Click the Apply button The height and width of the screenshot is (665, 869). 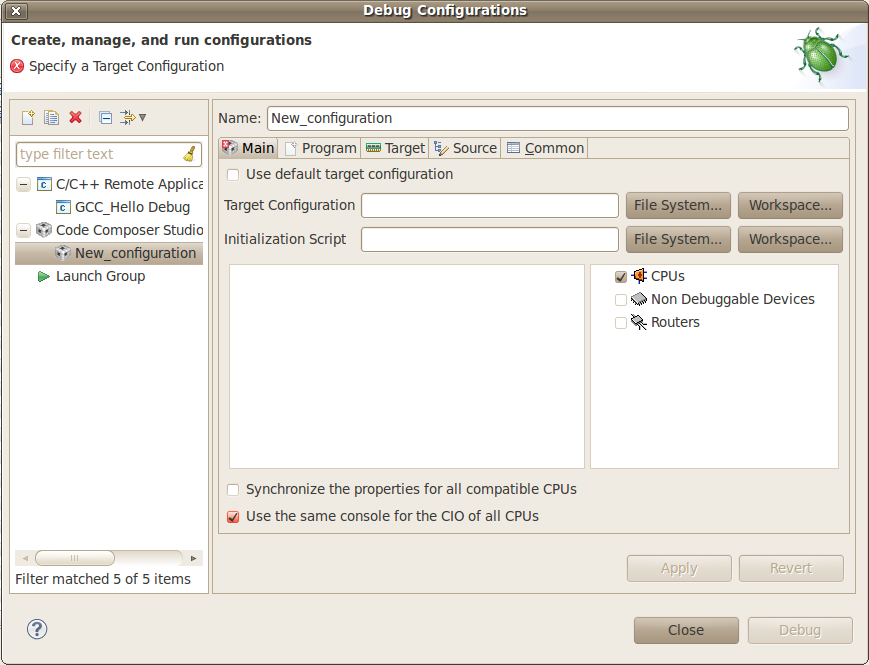pos(679,569)
